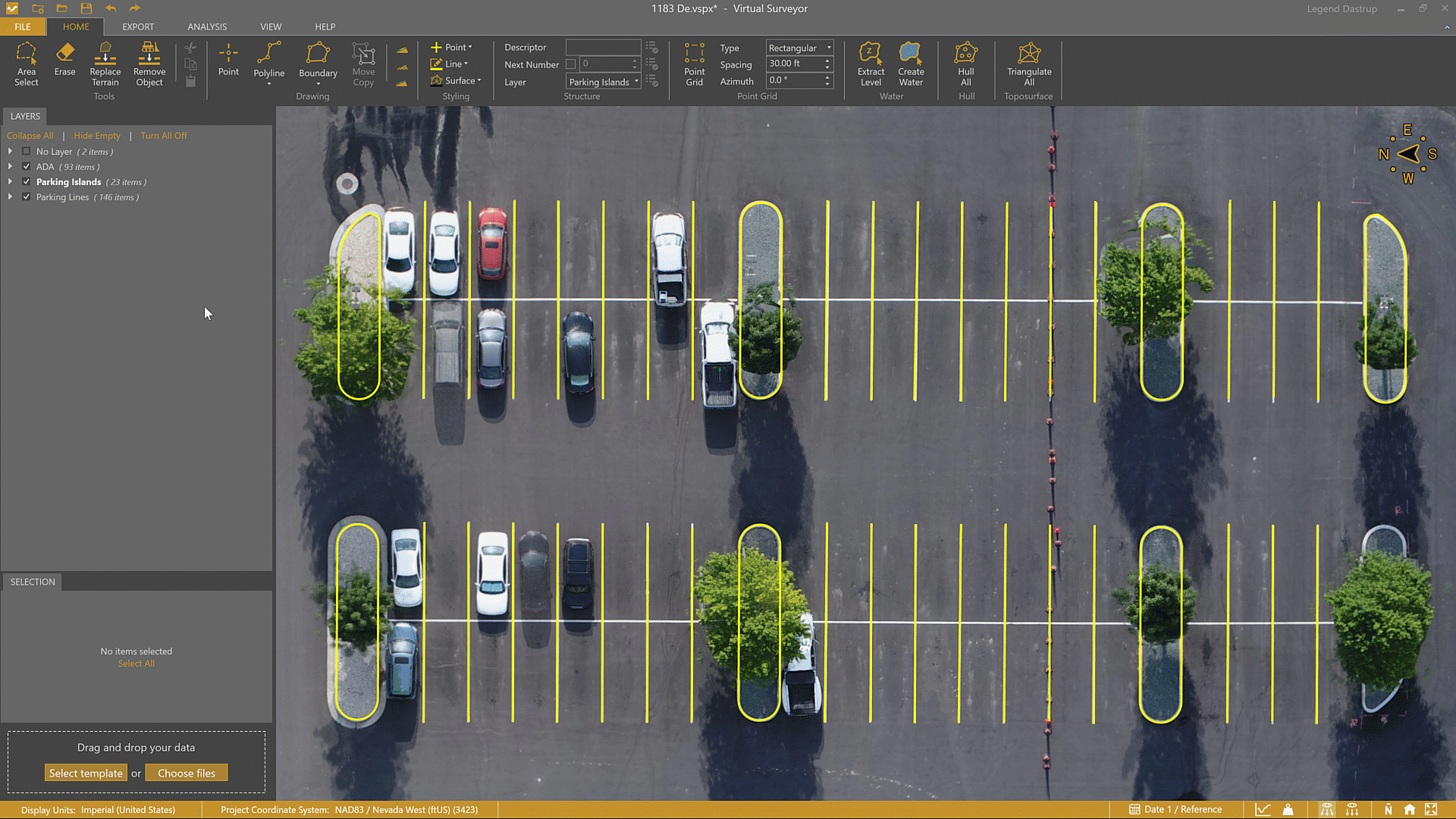Open the Point Grid tool
The image size is (1456, 819).
(694, 64)
